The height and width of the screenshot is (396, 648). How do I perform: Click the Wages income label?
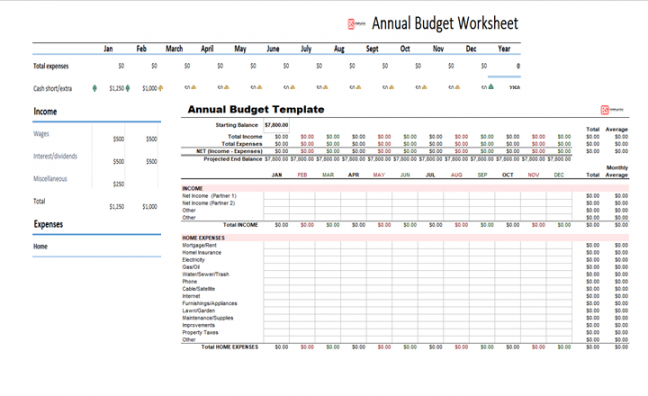41,134
